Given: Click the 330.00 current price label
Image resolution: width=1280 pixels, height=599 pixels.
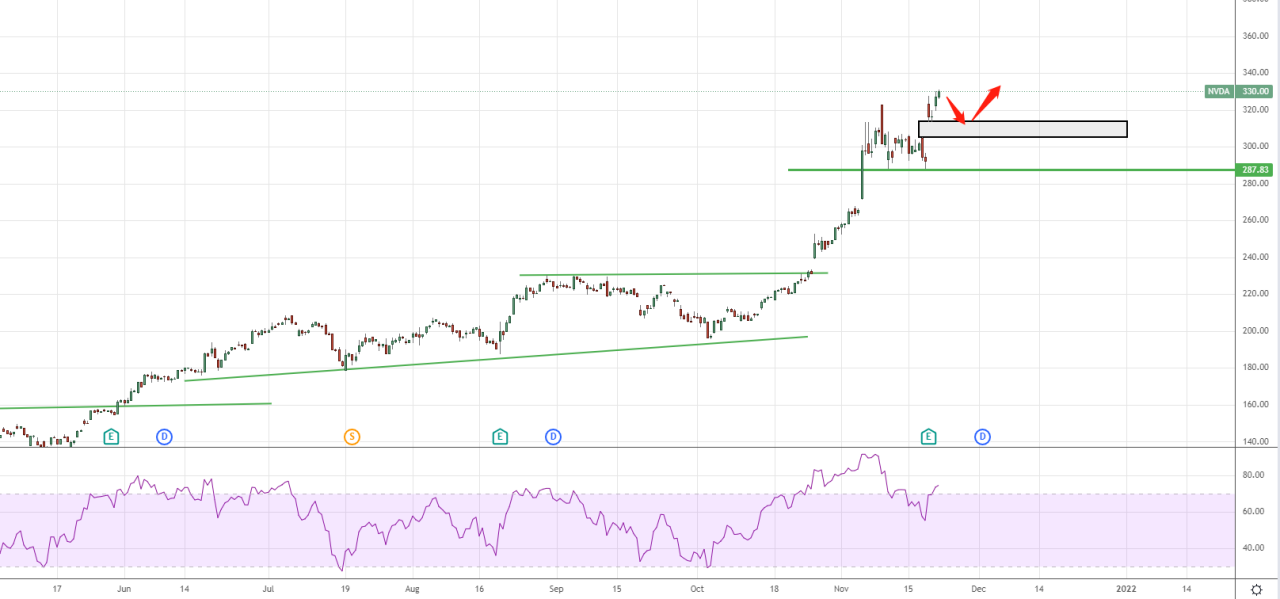Looking at the screenshot, I should click(1255, 91).
